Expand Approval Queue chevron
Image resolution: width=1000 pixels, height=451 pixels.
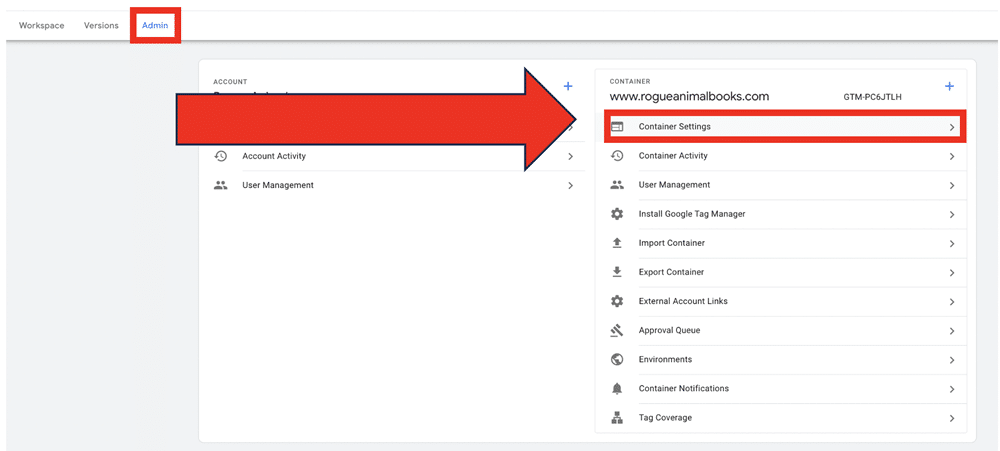pyautogui.click(x=952, y=331)
